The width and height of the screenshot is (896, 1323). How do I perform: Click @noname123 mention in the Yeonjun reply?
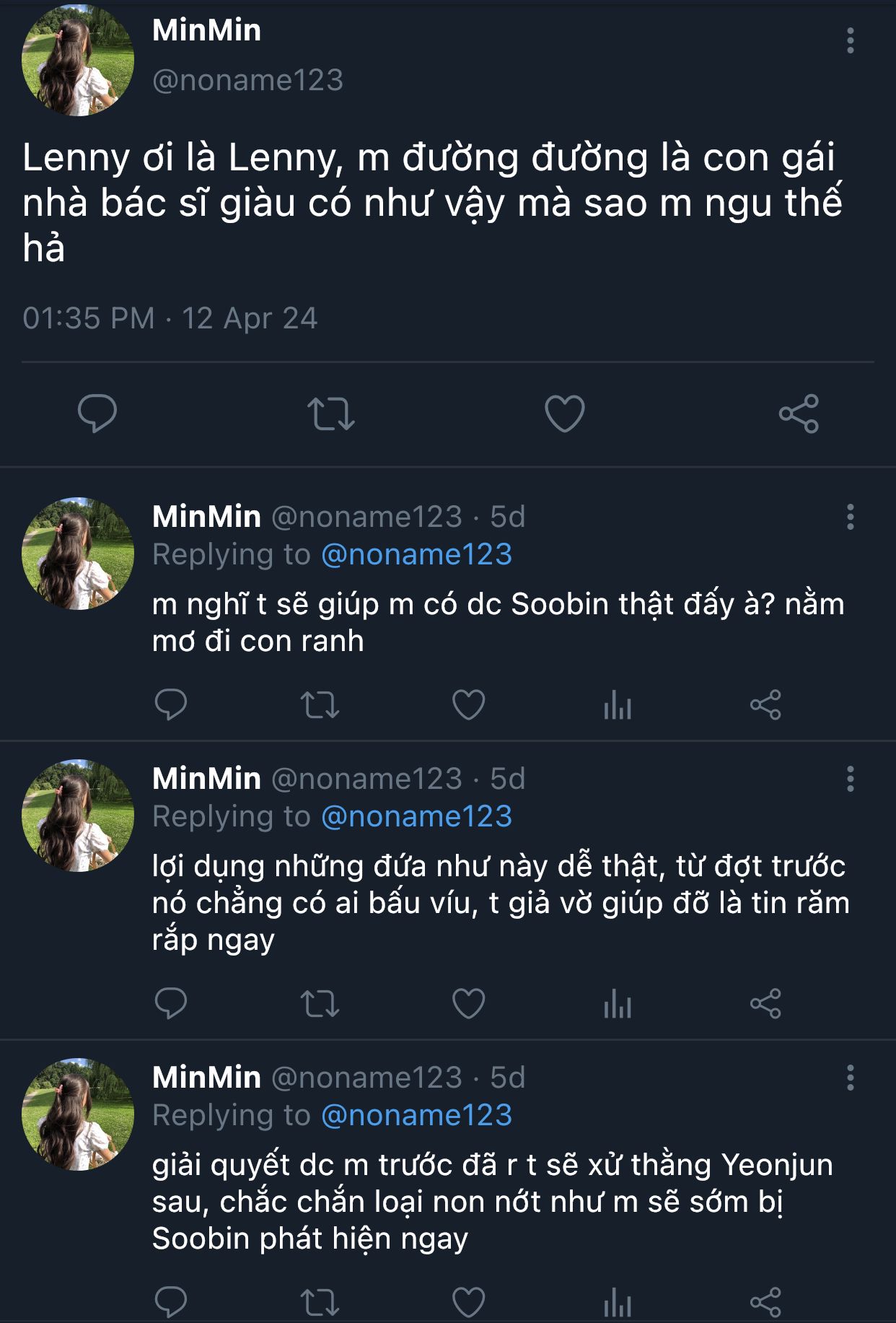click(416, 1115)
